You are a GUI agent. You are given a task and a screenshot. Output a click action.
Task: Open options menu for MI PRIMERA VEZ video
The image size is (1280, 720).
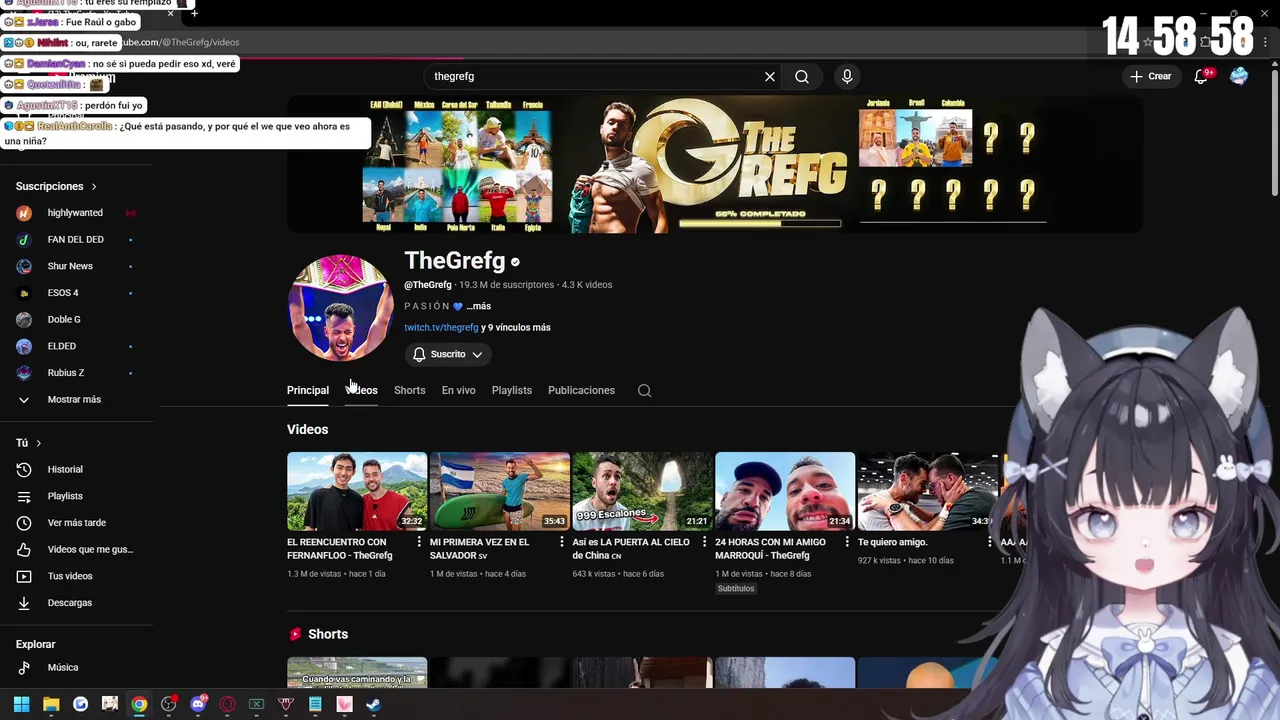tap(562, 542)
